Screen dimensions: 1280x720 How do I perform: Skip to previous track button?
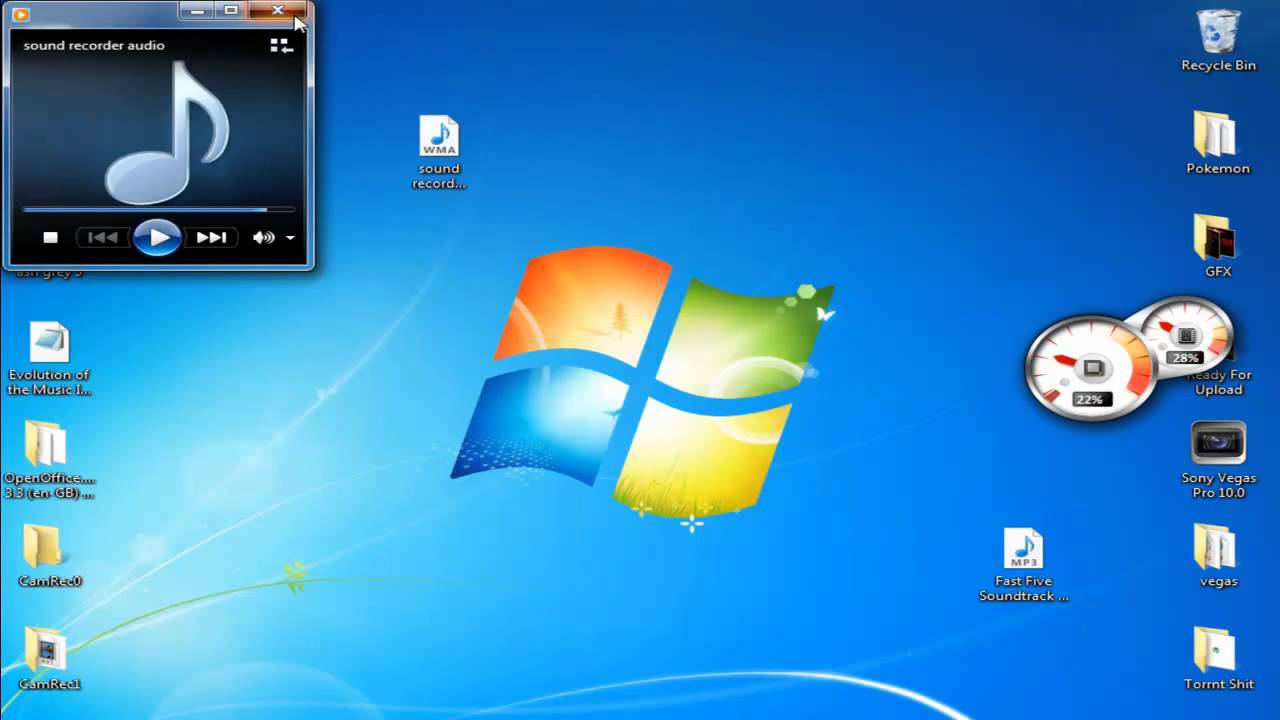pyautogui.click(x=102, y=238)
